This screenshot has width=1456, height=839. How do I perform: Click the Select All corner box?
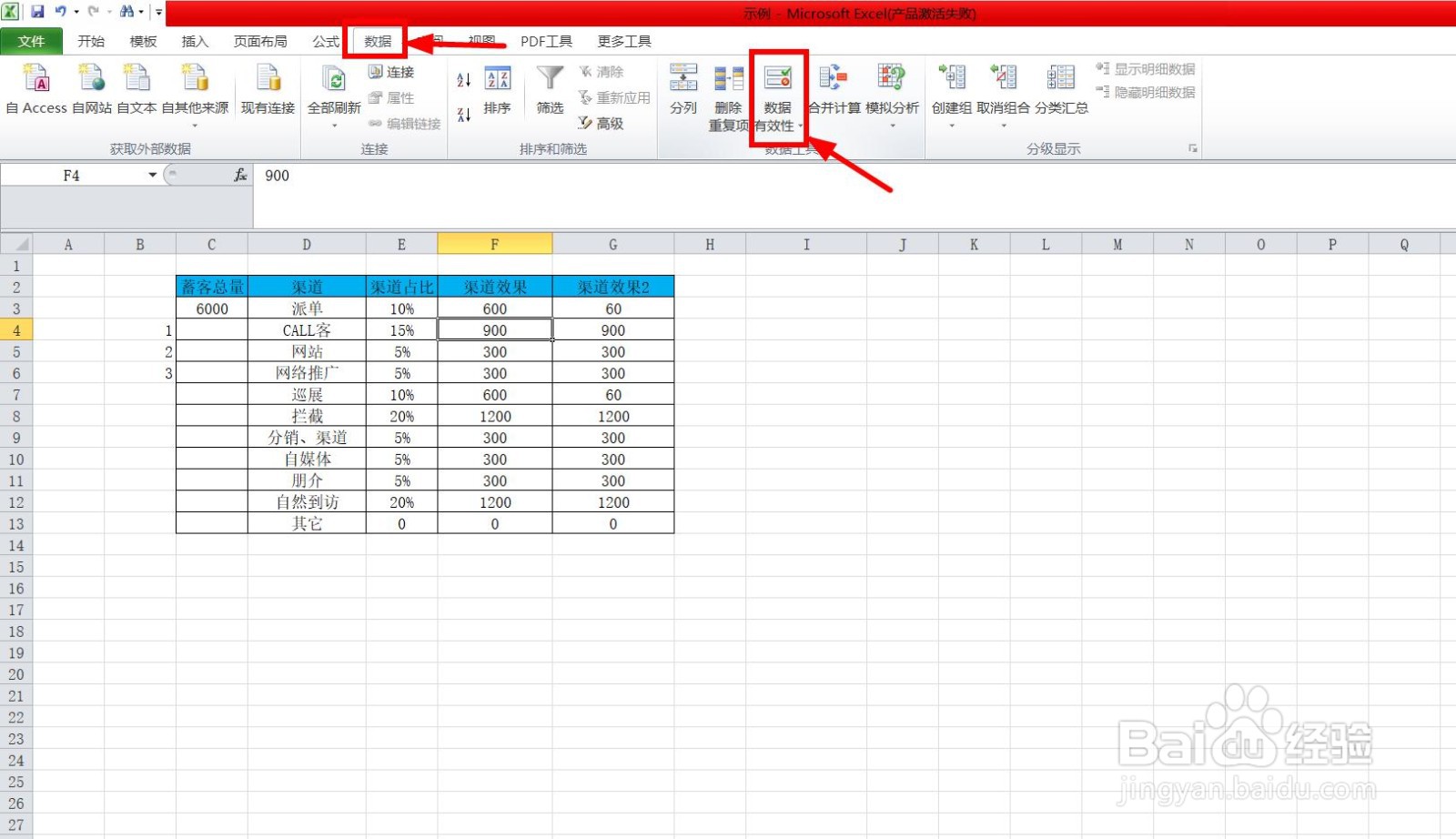point(16,244)
